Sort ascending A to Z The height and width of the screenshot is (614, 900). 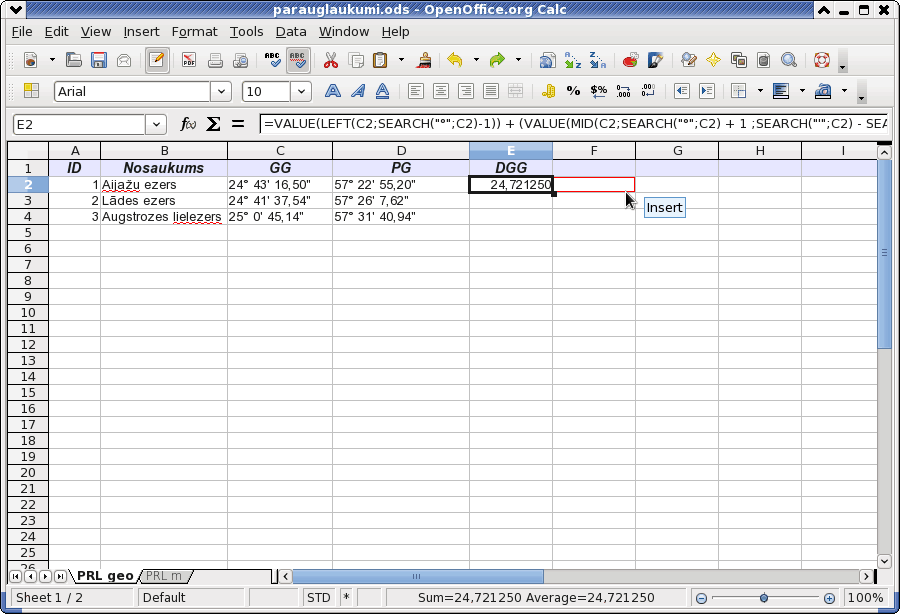(572, 60)
